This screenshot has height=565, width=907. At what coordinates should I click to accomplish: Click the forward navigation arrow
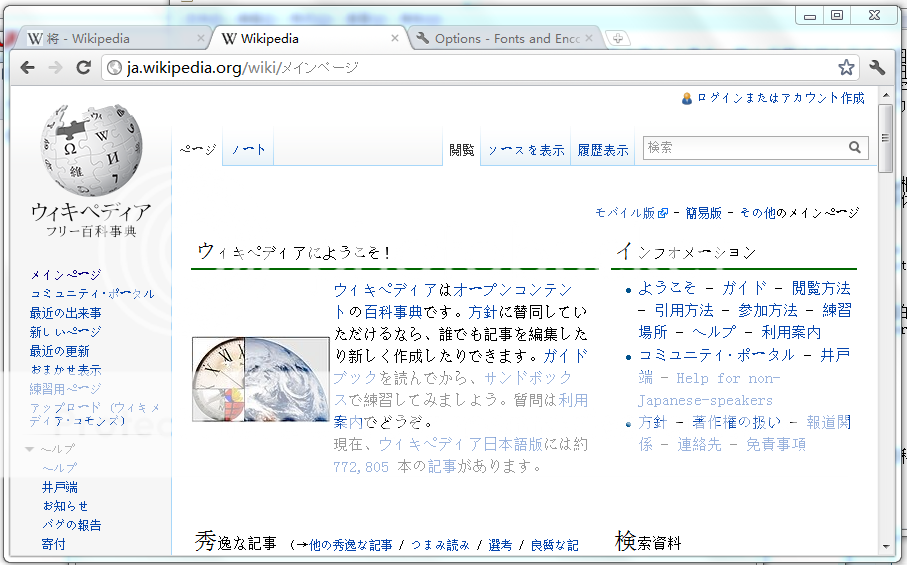point(56,68)
